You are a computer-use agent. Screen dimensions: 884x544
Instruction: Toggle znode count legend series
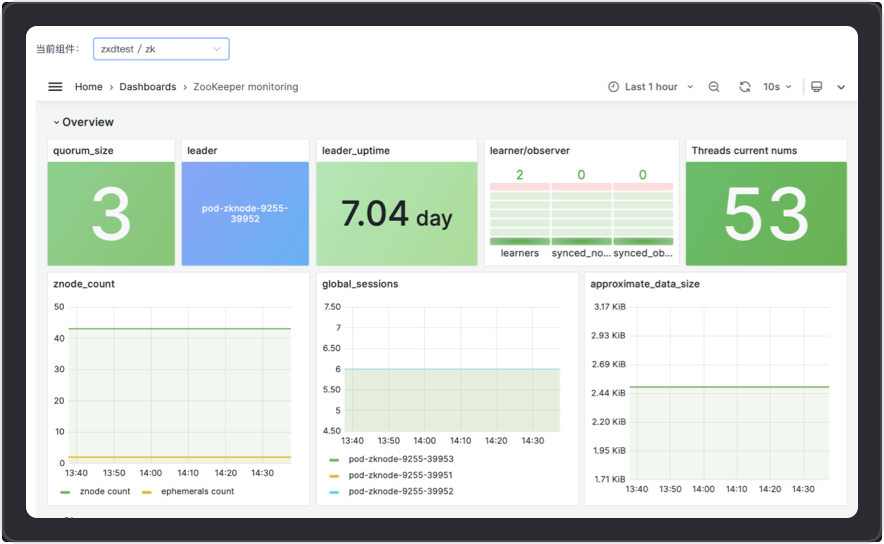105,492
